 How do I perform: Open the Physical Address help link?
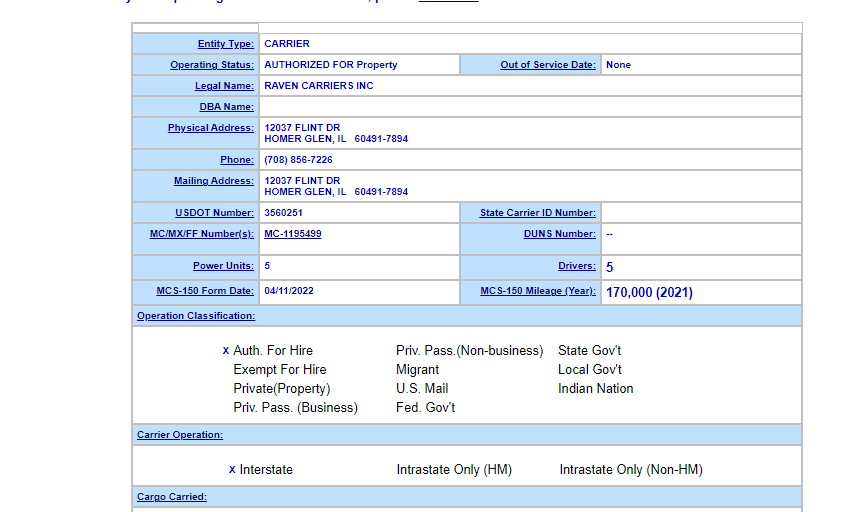211,127
